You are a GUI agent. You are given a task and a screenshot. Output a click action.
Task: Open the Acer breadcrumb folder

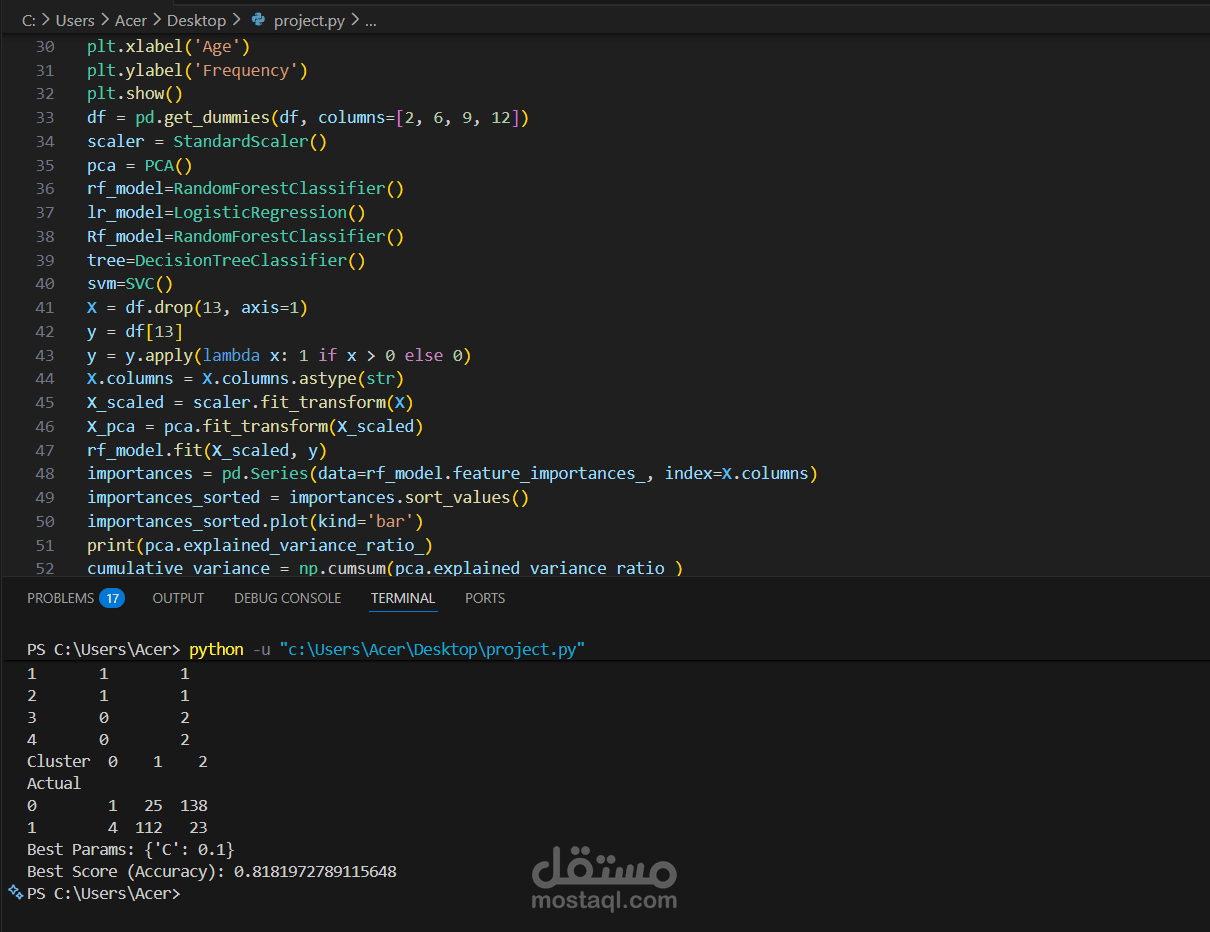tap(130, 20)
